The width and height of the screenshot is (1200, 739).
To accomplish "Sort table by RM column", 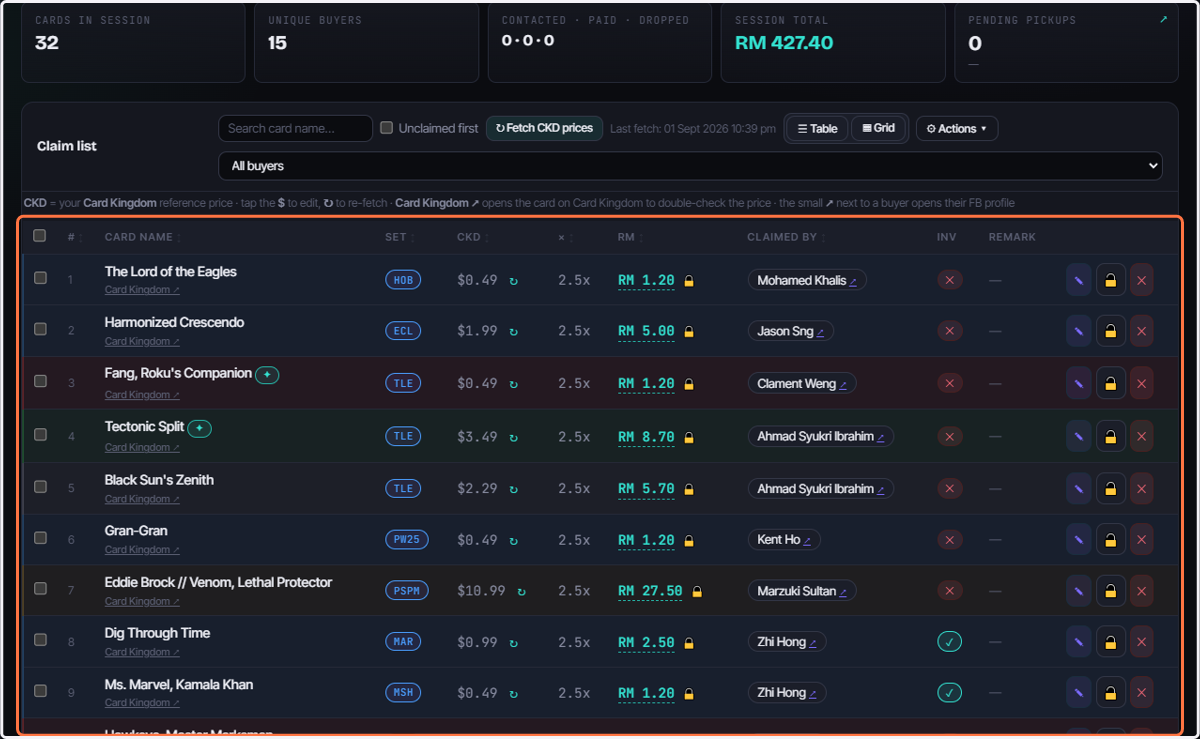I will [x=629, y=237].
